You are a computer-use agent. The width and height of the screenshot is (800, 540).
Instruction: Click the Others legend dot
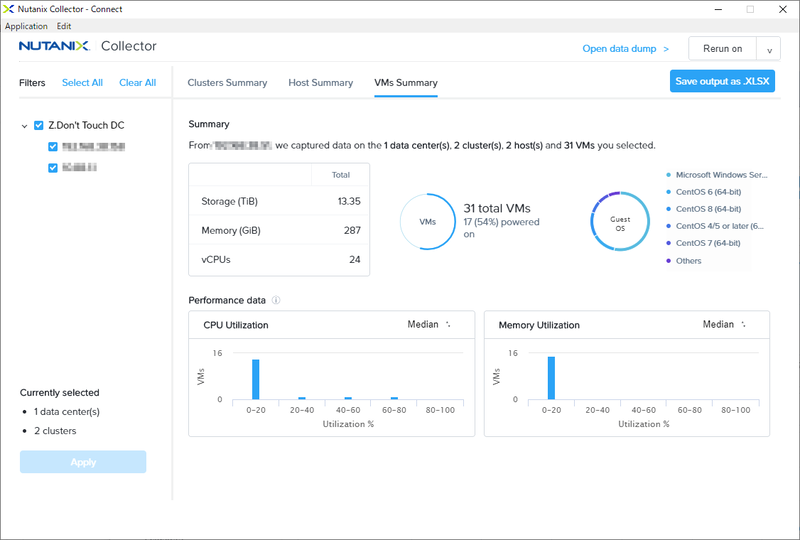(668, 261)
